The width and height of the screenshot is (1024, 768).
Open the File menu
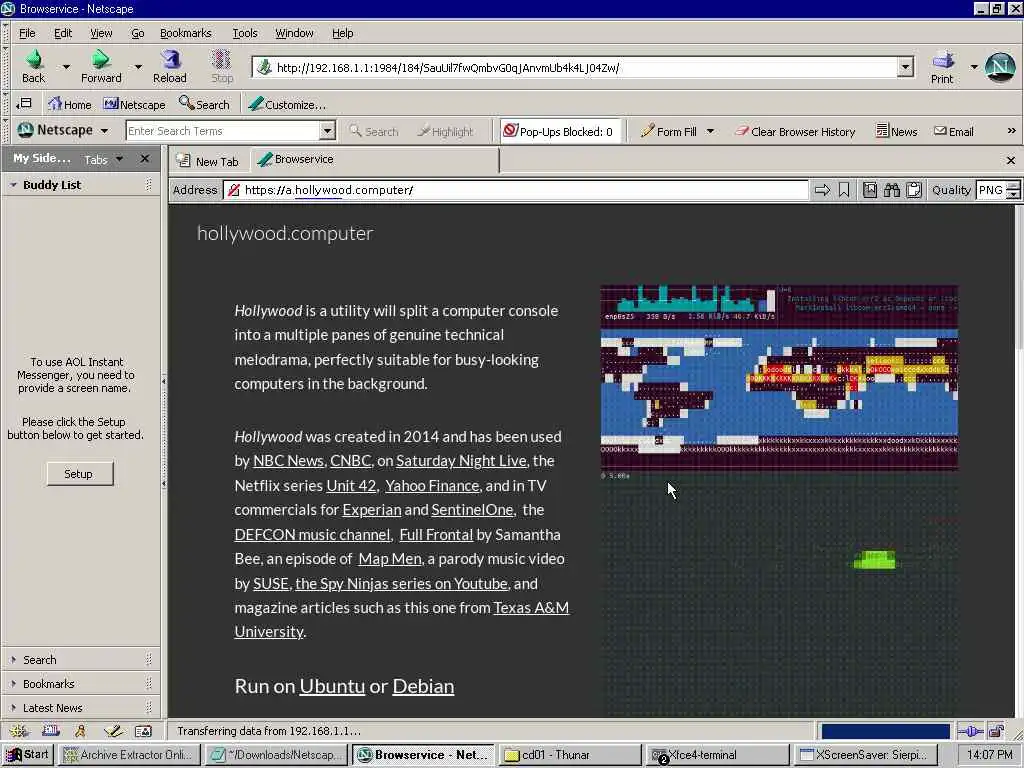click(x=27, y=33)
